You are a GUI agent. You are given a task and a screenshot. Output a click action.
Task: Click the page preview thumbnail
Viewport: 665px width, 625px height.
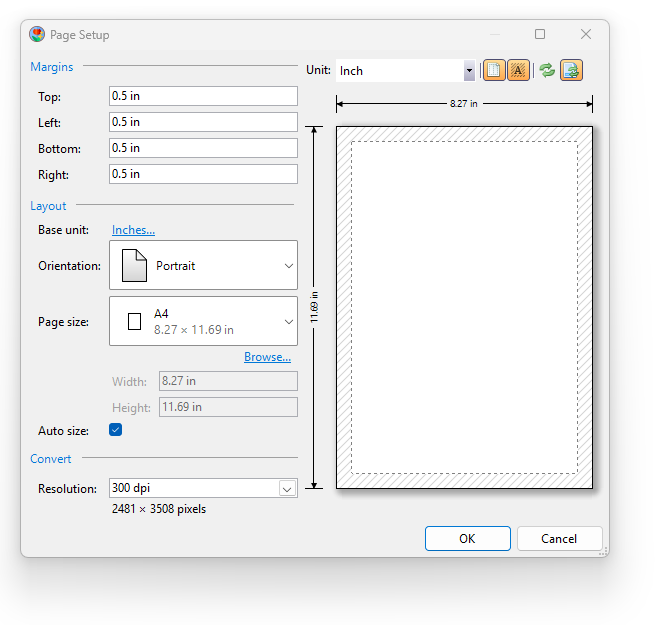[x=464, y=307]
